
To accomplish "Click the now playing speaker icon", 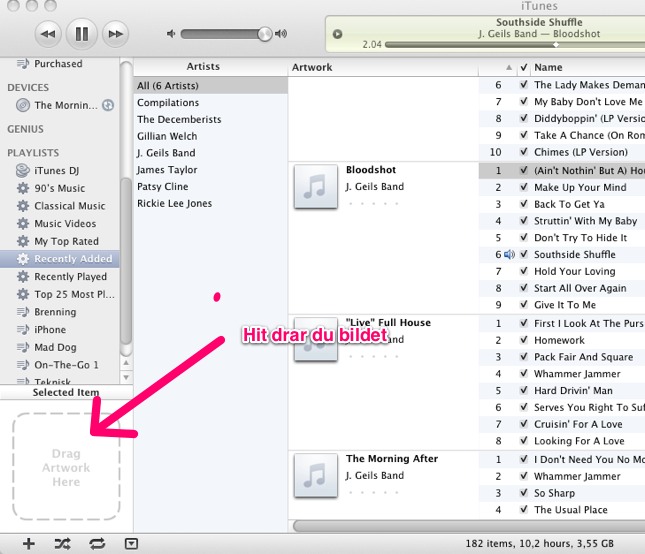I will coord(509,255).
